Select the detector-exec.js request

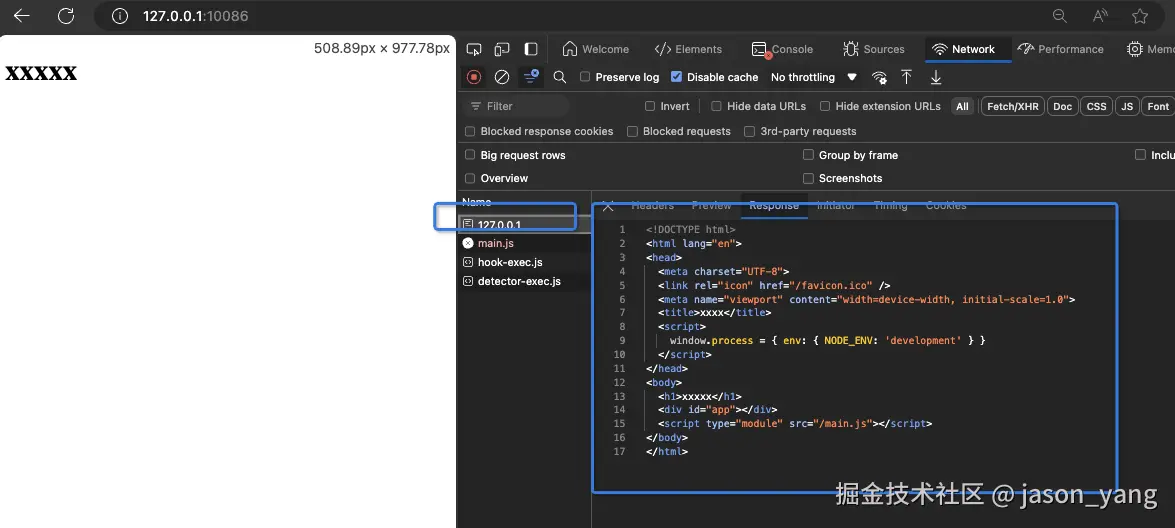[x=525, y=282]
